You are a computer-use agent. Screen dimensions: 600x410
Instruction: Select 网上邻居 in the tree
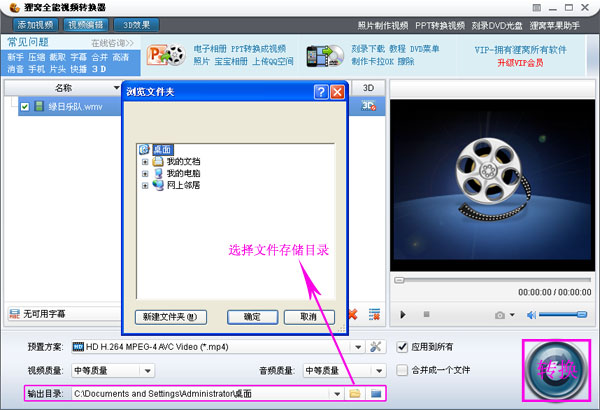click(183, 185)
